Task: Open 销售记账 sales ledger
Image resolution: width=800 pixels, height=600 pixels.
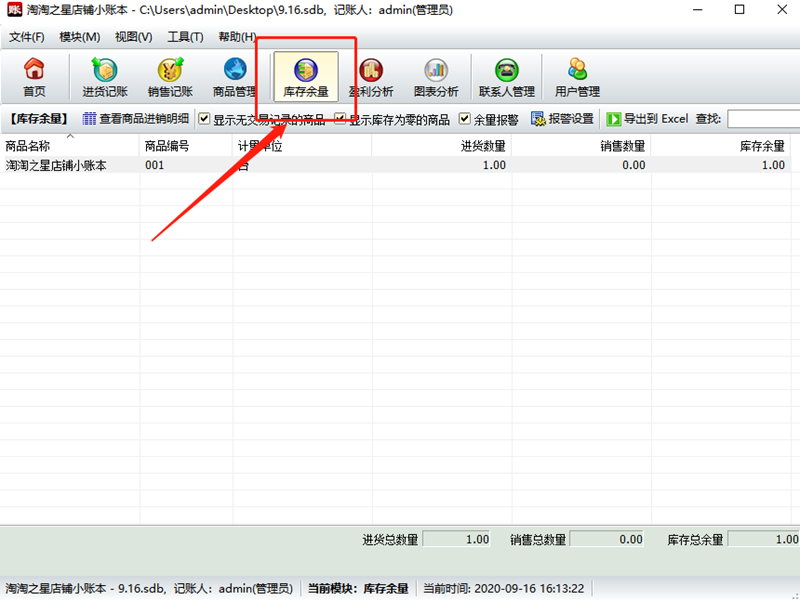Action: point(170,77)
